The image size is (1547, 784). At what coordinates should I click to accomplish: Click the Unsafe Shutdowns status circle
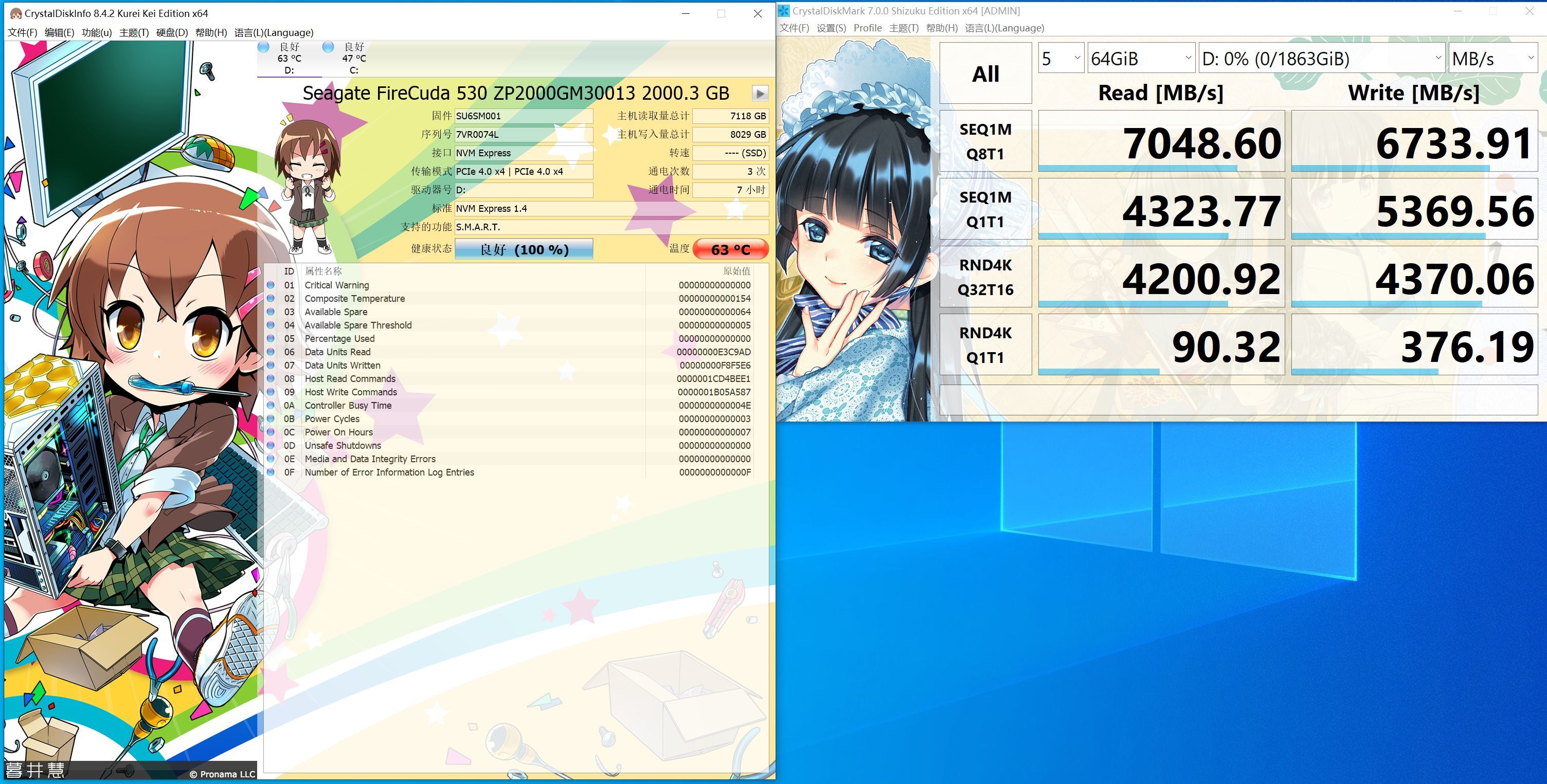(271, 445)
